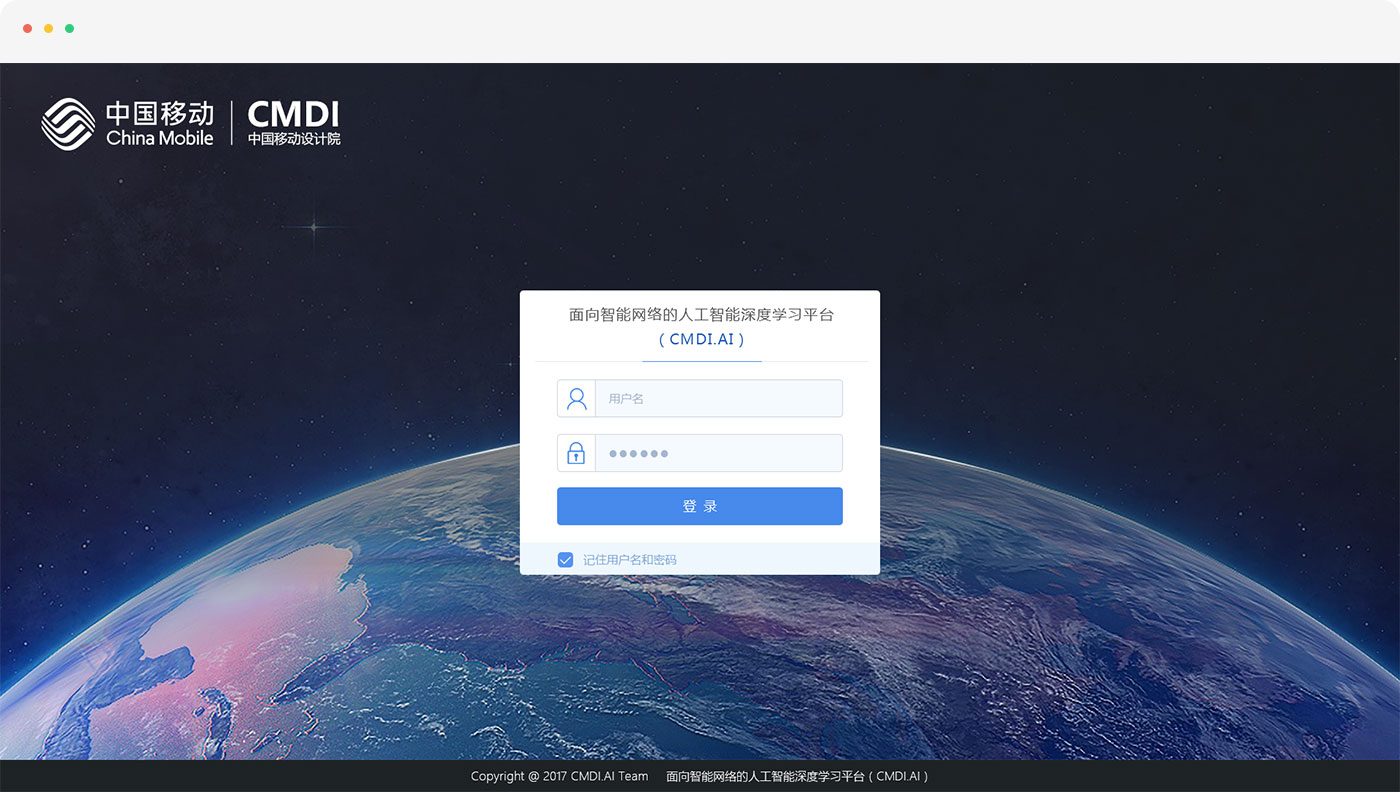Click the ( CMDI.AI ) title link
This screenshot has width=1400, height=792.
(700, 339)
